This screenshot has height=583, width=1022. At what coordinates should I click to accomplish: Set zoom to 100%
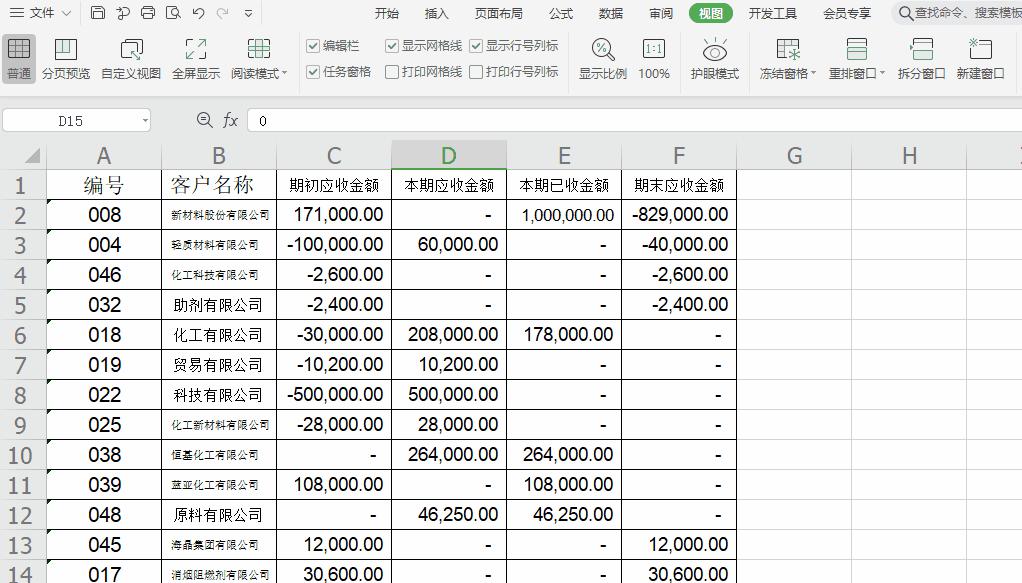653,60
